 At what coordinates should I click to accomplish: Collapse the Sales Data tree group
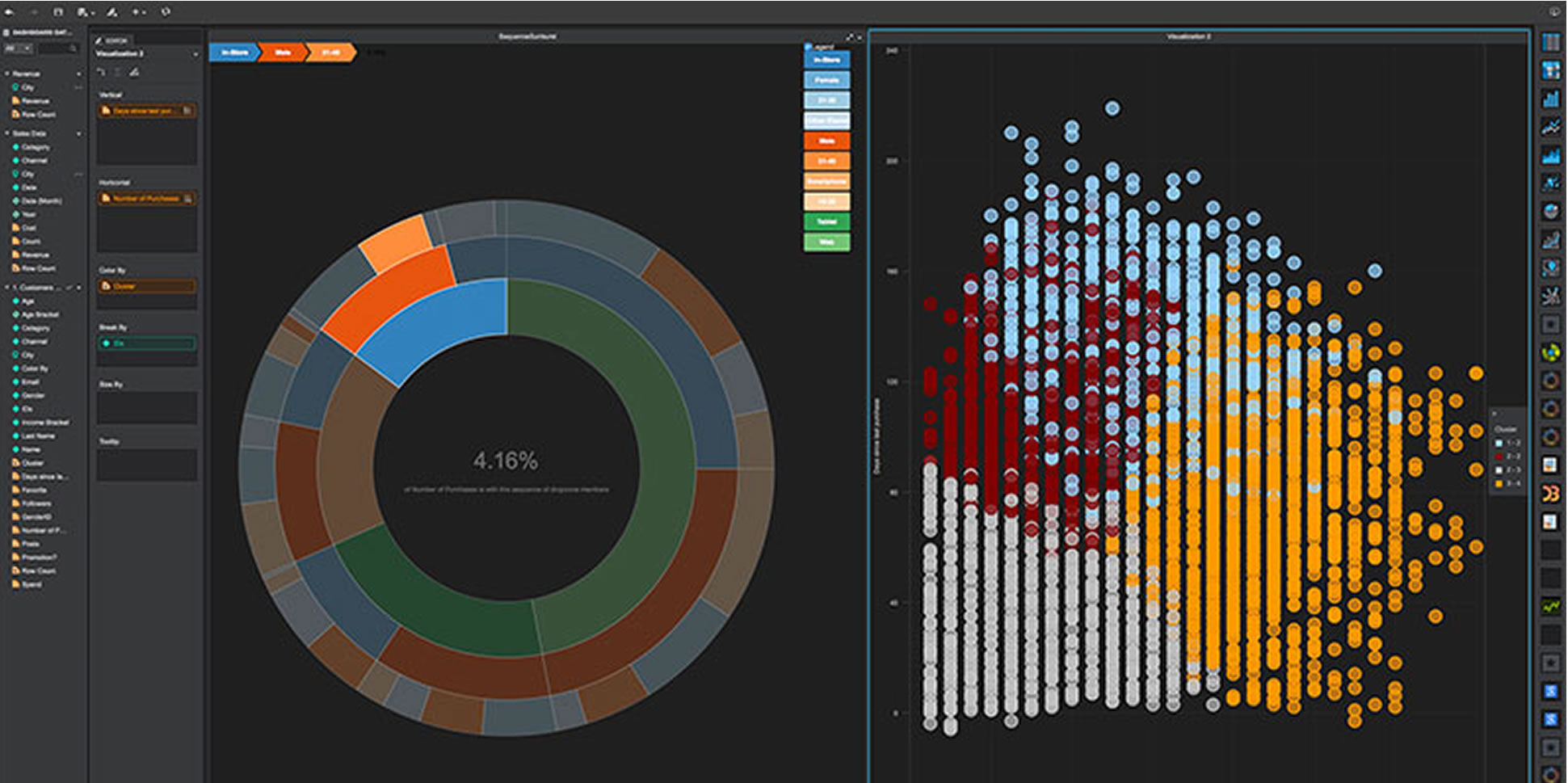tap(7, 133)
